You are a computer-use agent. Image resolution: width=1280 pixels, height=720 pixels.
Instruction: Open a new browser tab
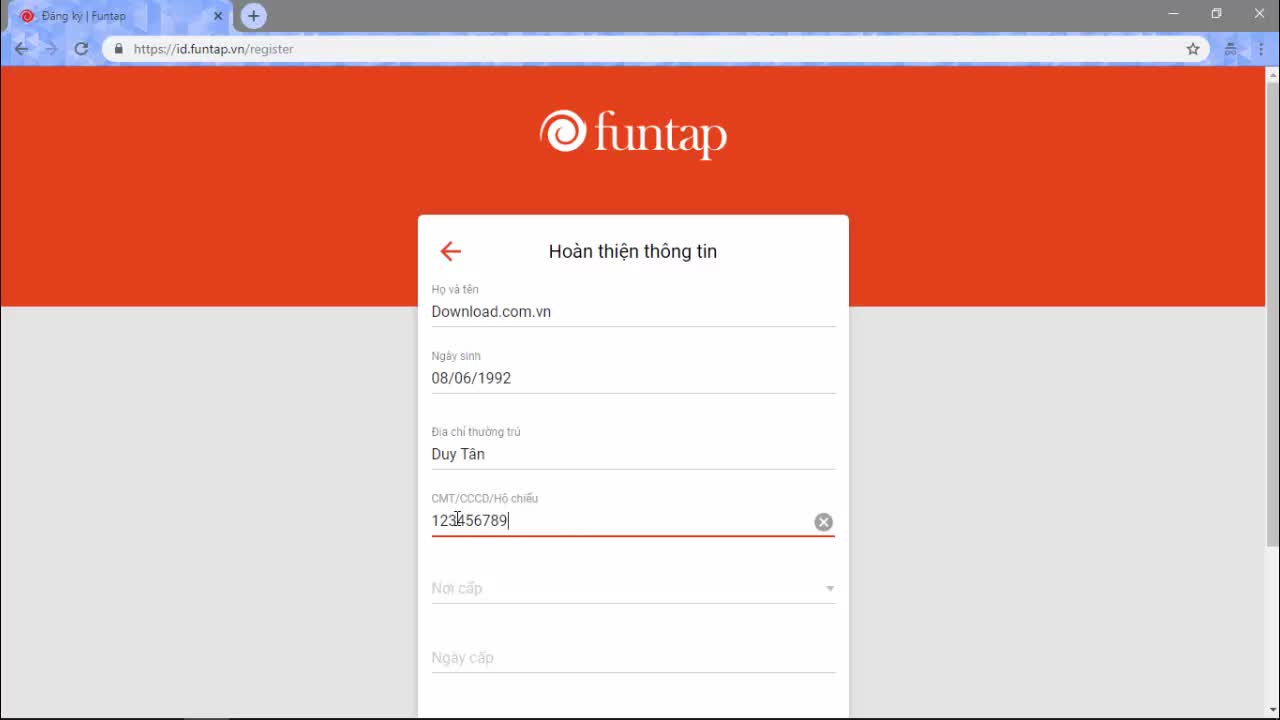point(254,16)
